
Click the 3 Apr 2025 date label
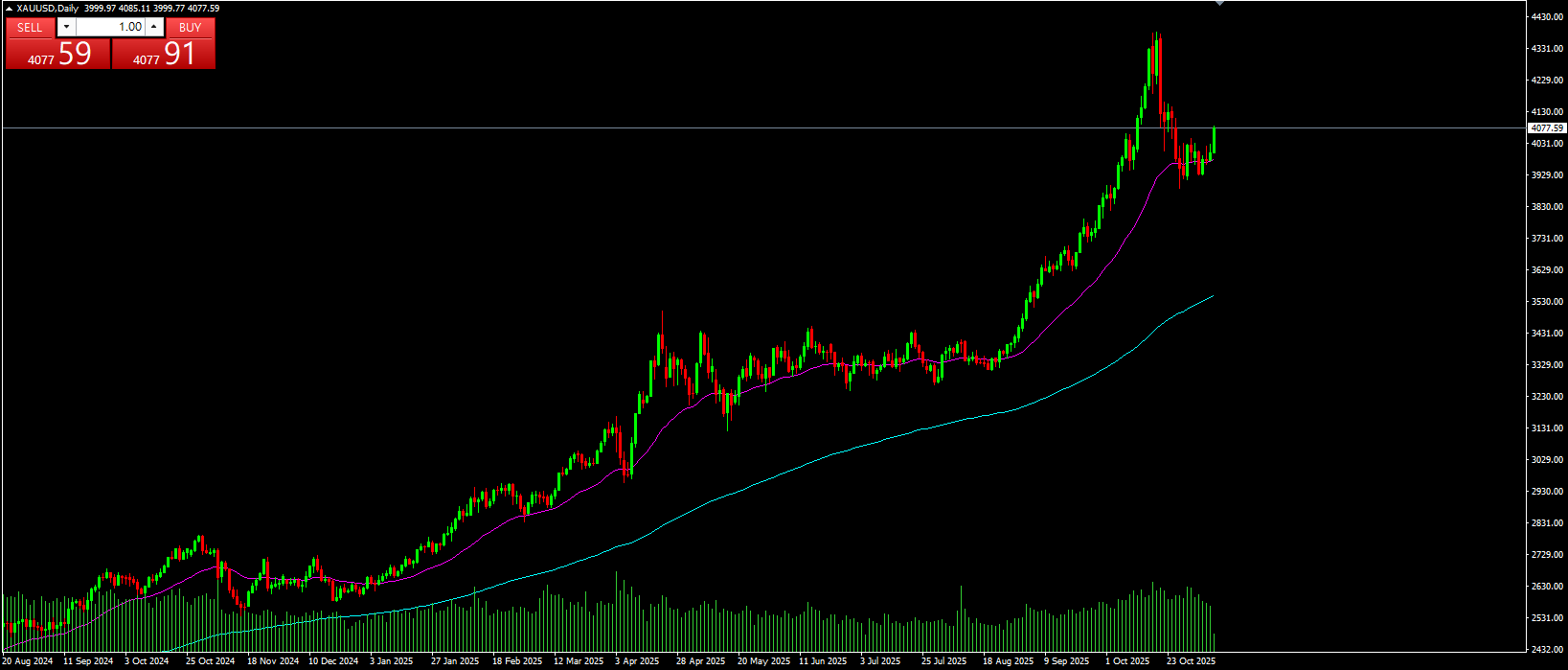pos(637,661)
